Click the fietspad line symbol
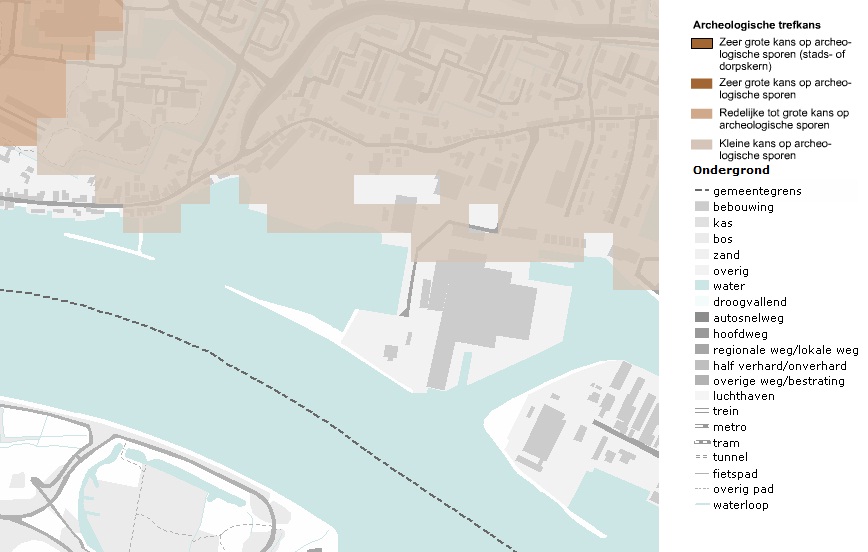Image resolution: width=868 pixels, height=552 pixels. pyautogui.click(x=701, y=474)
